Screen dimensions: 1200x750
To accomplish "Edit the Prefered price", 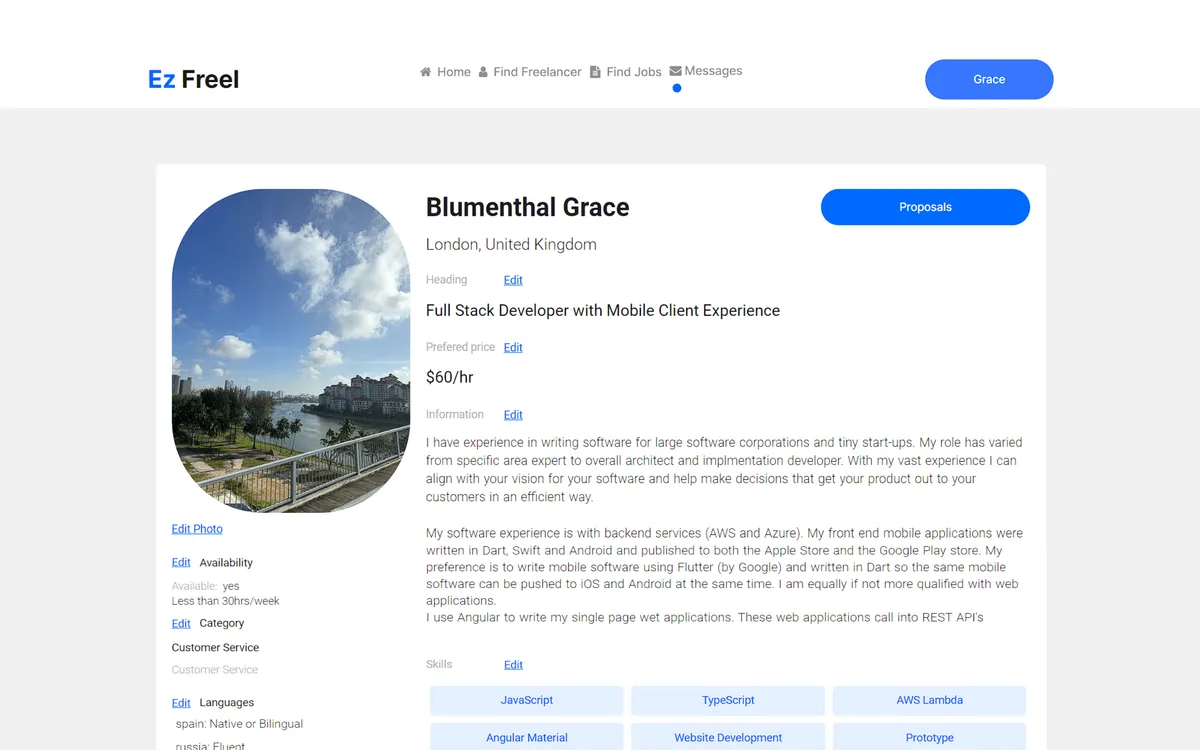I will [x=513, y=347].
